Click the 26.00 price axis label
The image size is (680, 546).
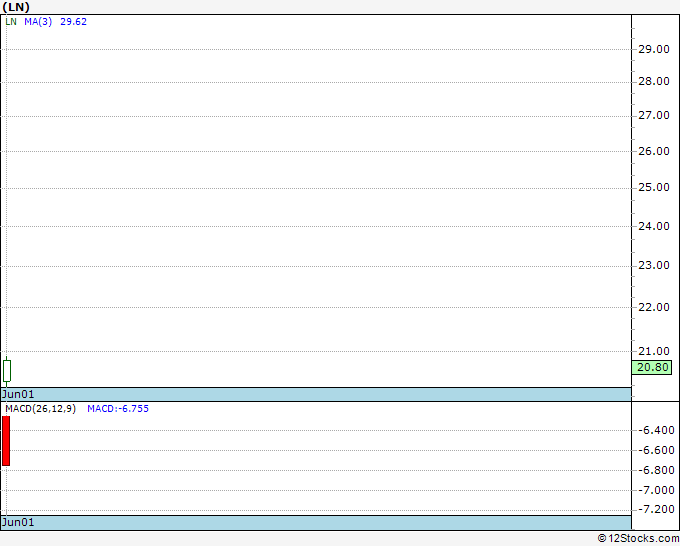[x=654, y=151]
